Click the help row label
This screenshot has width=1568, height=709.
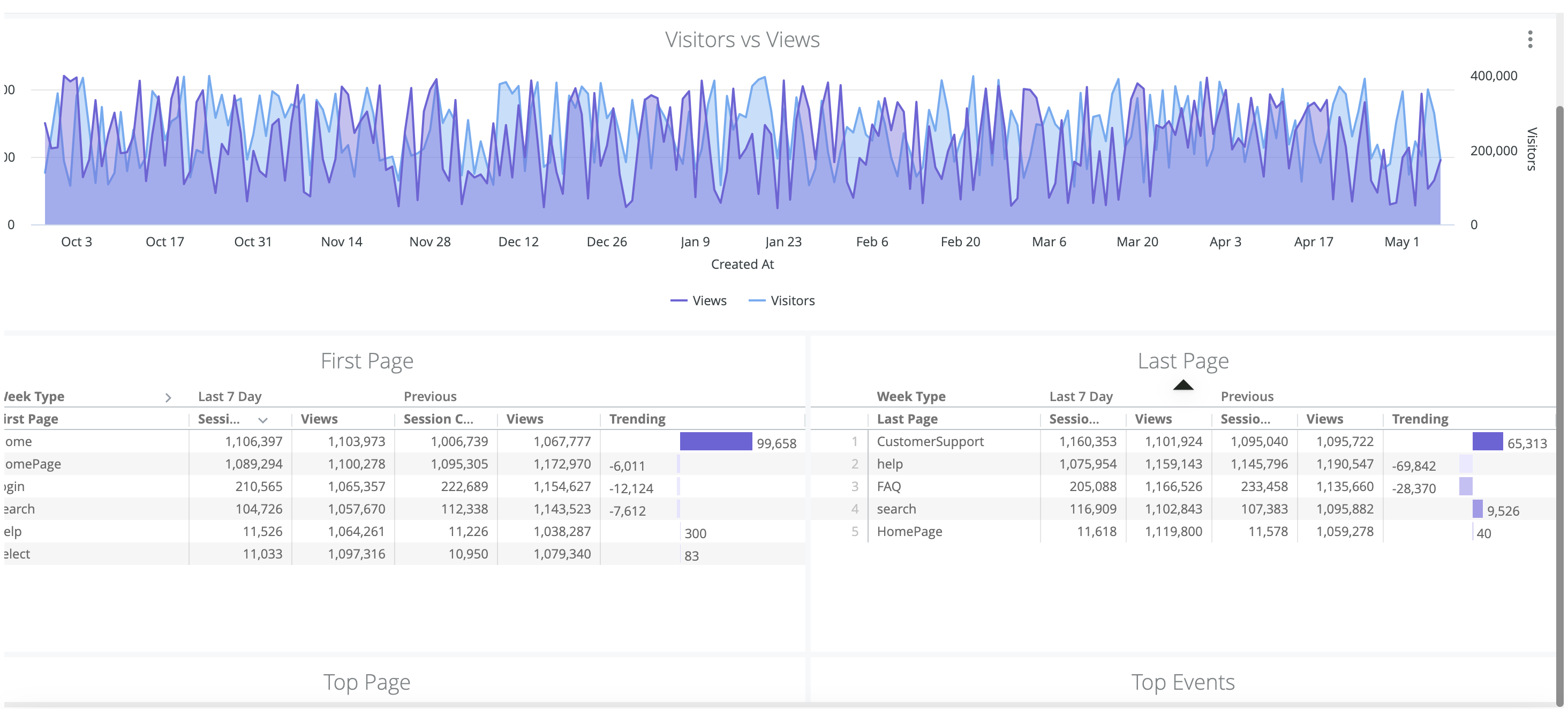[889, 464]
